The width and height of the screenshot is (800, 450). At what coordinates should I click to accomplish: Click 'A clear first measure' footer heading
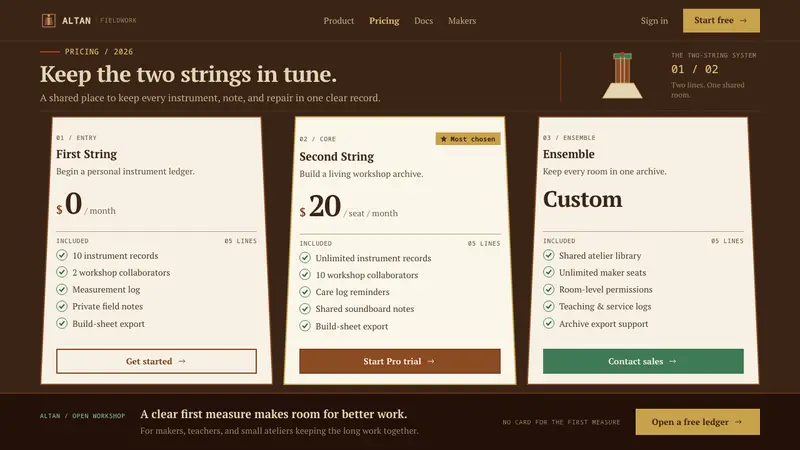click(273, 414)
